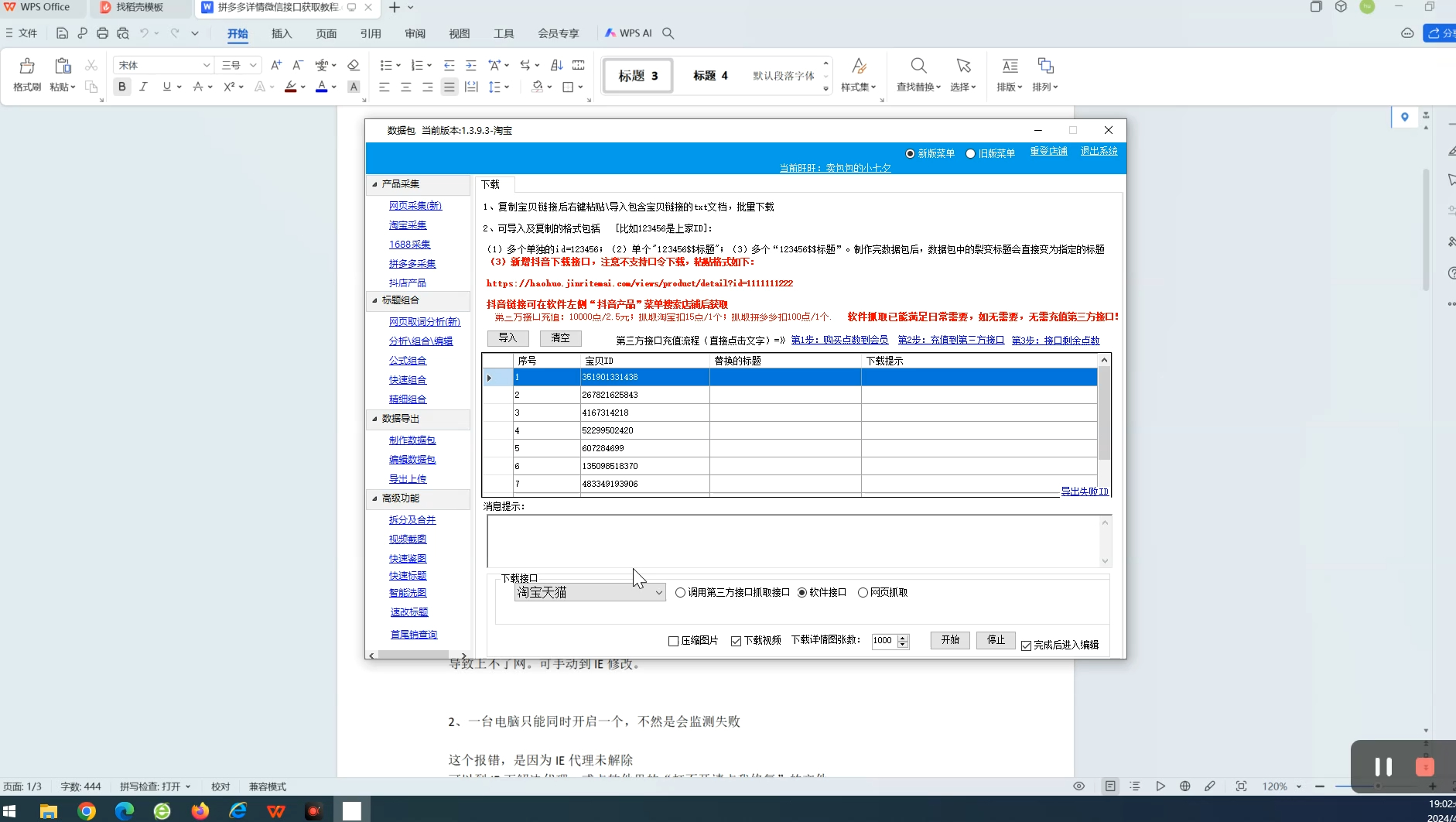The image size is (1456, 822).
Task: Select the 新版菜单 radio button
Action: click(910, 153)
